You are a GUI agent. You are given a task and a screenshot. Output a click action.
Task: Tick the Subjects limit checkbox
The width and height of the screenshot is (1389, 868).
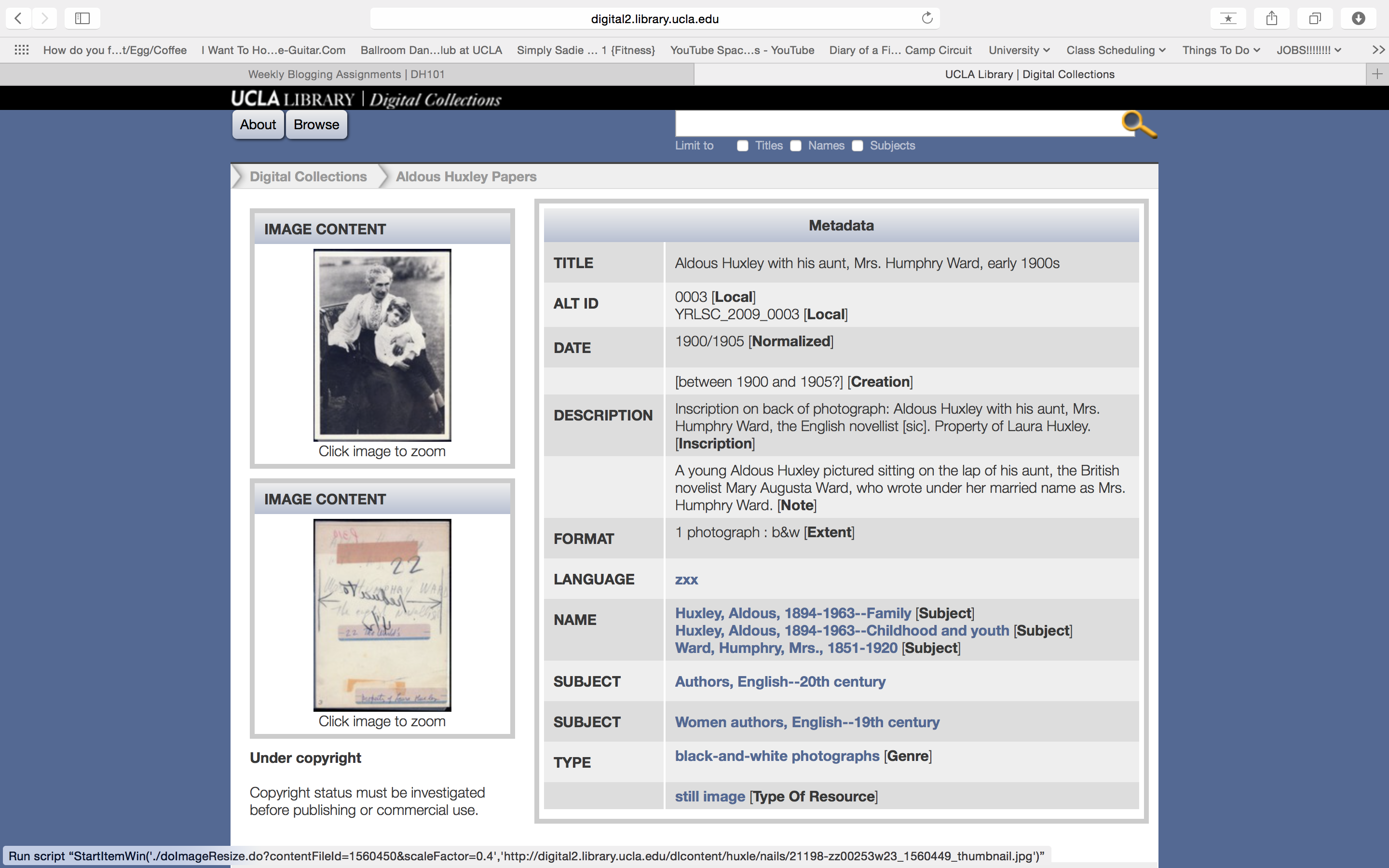coord(858,146)
